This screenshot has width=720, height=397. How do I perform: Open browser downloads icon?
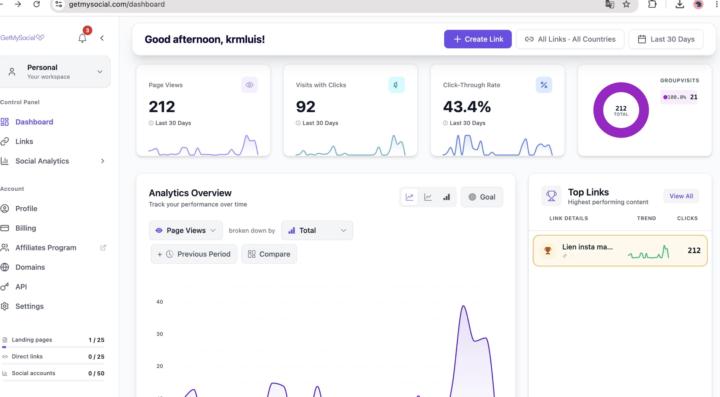pos(680,4)
